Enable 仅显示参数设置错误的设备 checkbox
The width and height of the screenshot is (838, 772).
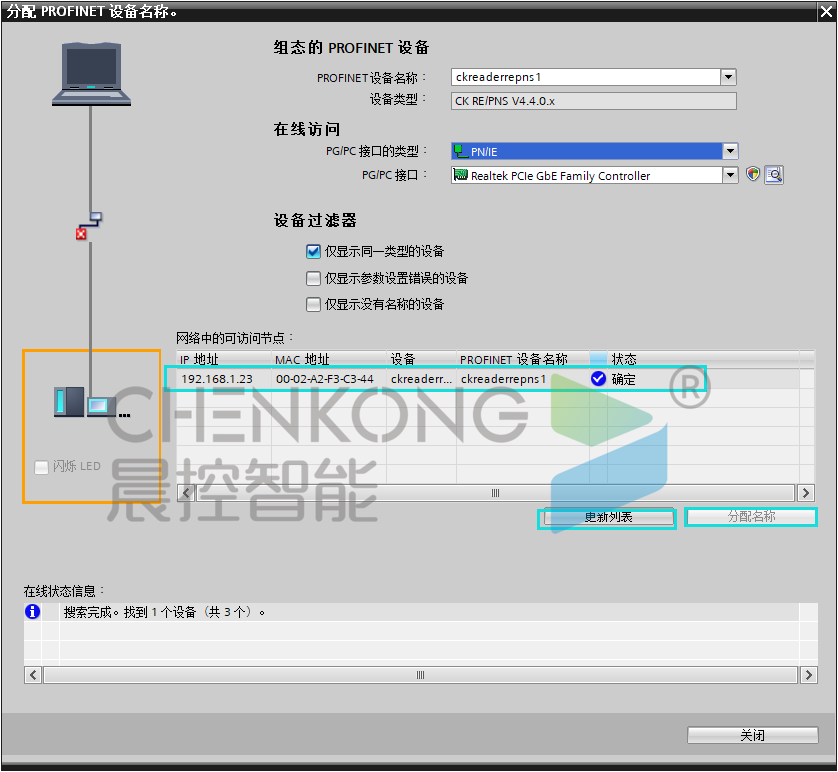pyautogui.click(x=314, y=278)
